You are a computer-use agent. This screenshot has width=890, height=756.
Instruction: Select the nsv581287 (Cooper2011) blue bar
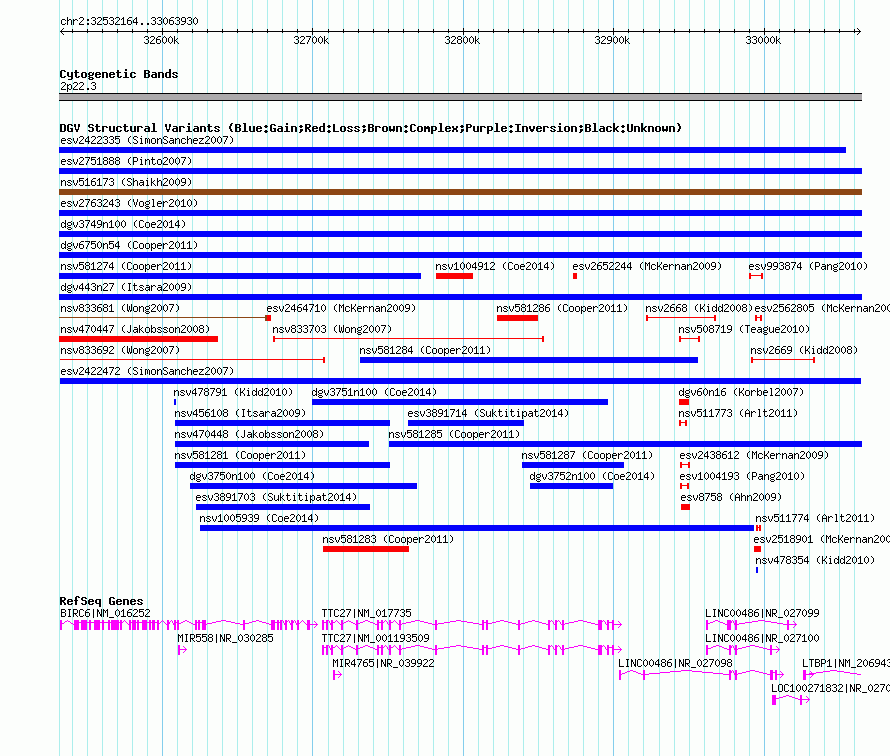coord(573,465)
